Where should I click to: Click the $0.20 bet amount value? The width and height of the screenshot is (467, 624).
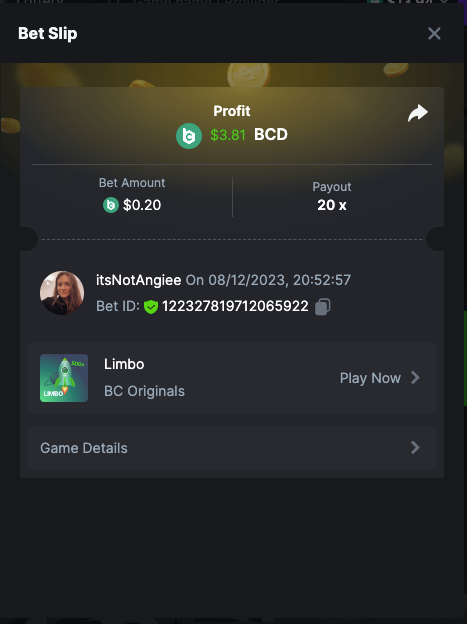pyautogui.click(x=142, y=205)
